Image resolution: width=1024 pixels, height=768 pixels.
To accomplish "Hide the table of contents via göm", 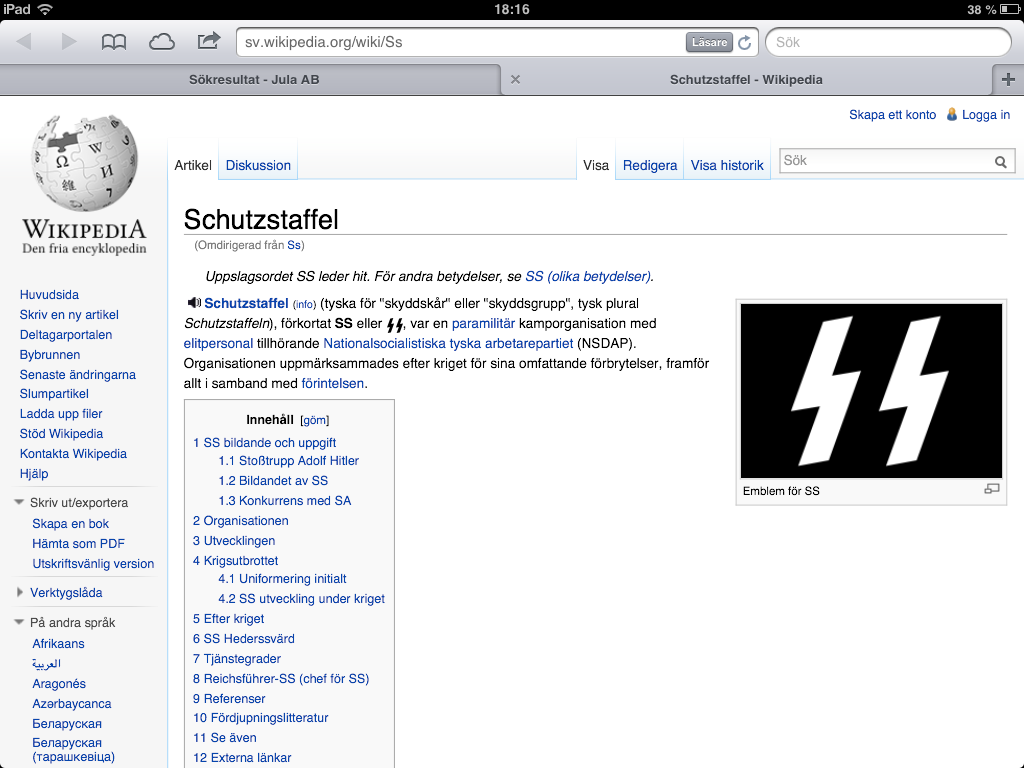I will point(314,420).
